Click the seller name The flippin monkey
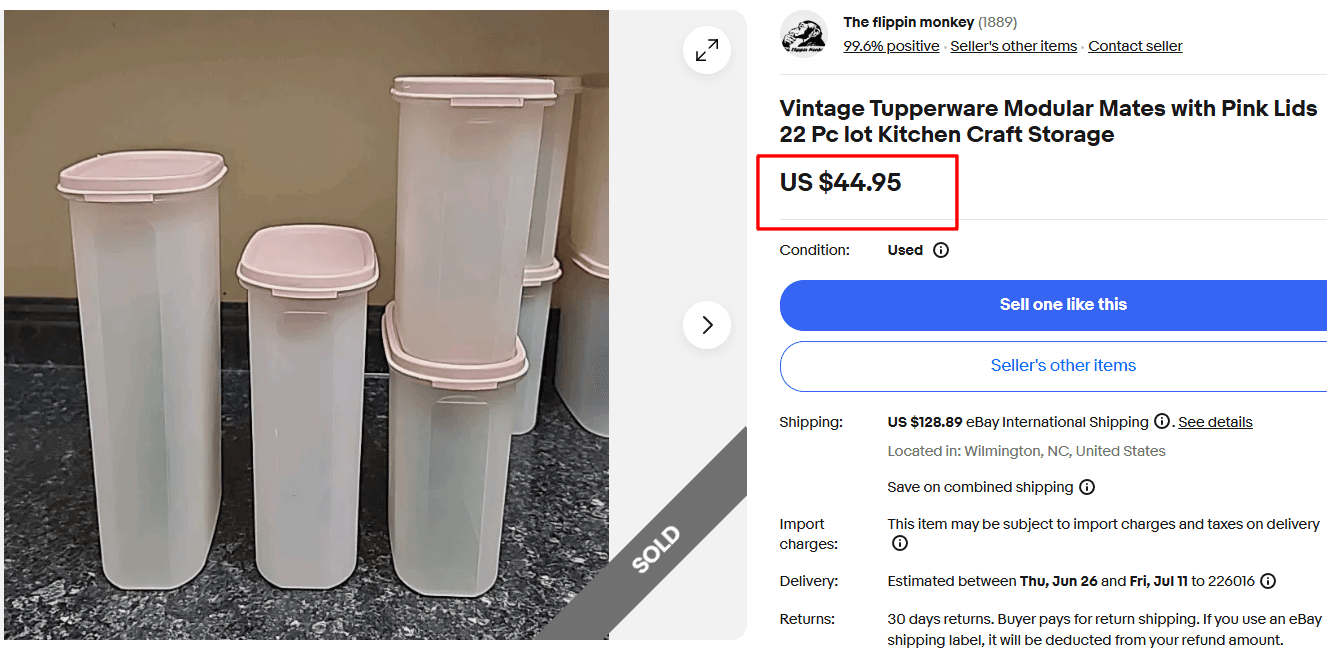 click(x=909, y=22)
